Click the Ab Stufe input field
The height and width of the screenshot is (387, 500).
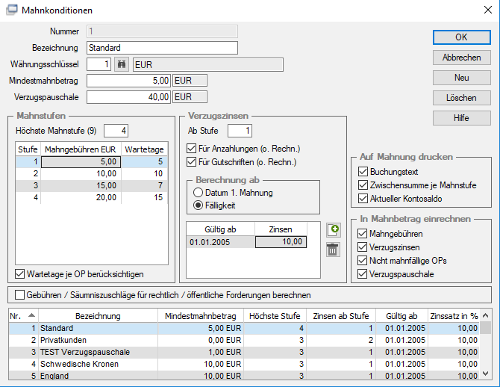240,131
